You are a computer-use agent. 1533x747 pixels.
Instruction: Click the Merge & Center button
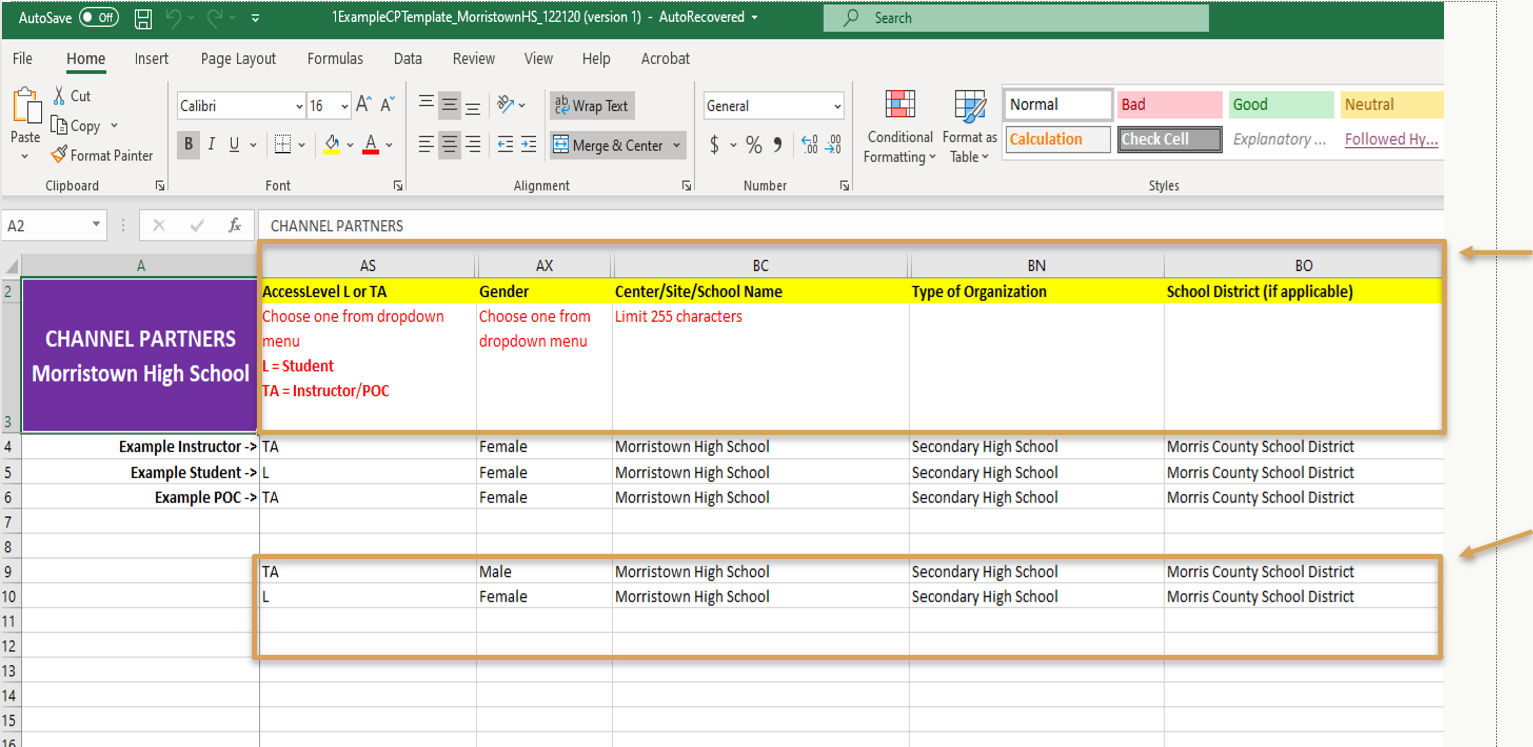(x=608, y=145)
